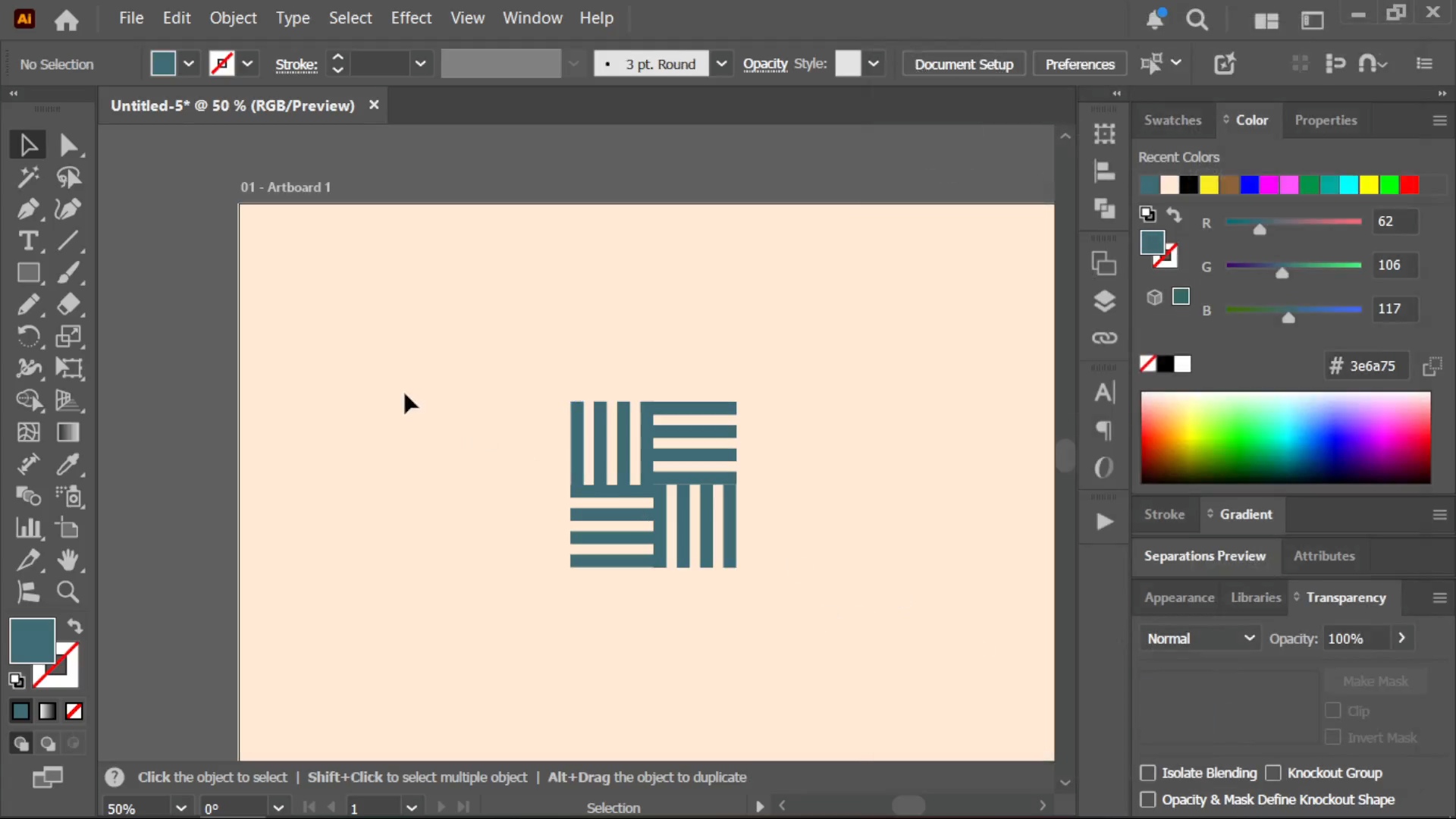Select the Direct Selection tool
Image resolution: width=1456 pixels, height=819 pixels.
click(68, 145)
